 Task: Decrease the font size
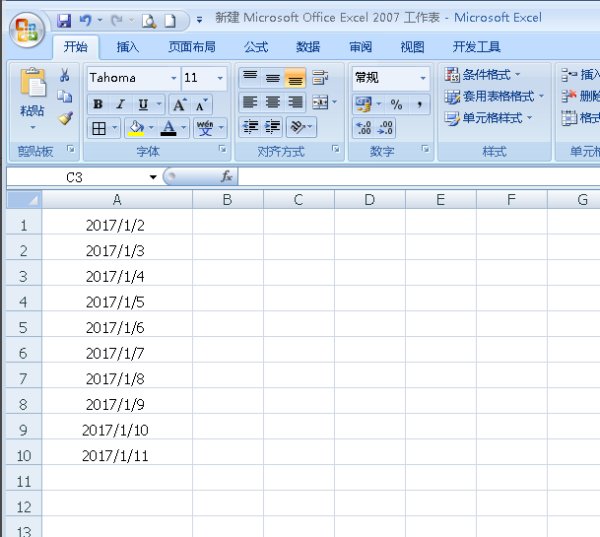(202, 104)
